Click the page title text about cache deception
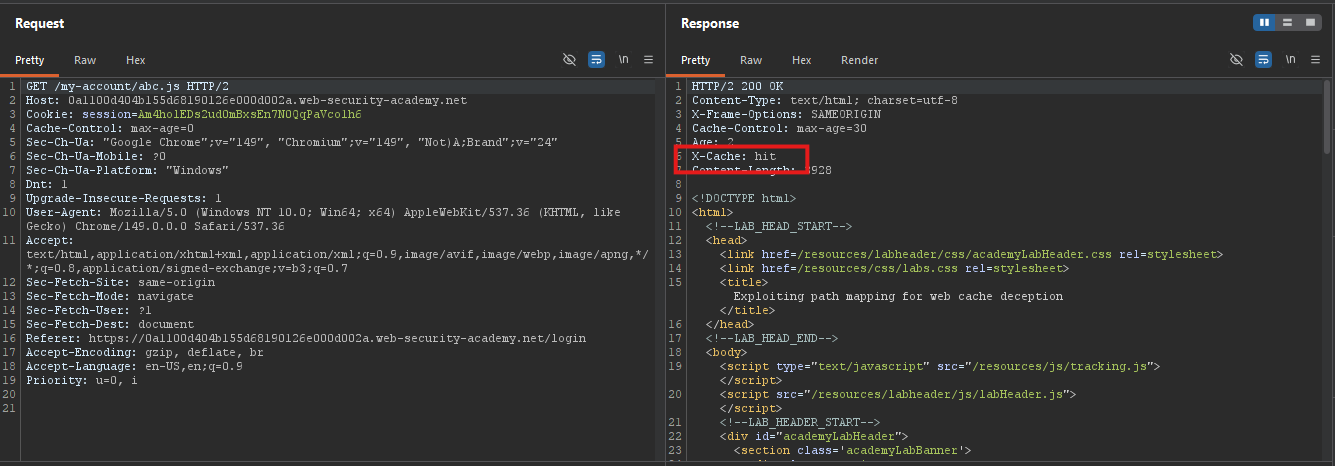Image resolution: width=1335 pixels, height=466 pixels. [x=898, y=297]
